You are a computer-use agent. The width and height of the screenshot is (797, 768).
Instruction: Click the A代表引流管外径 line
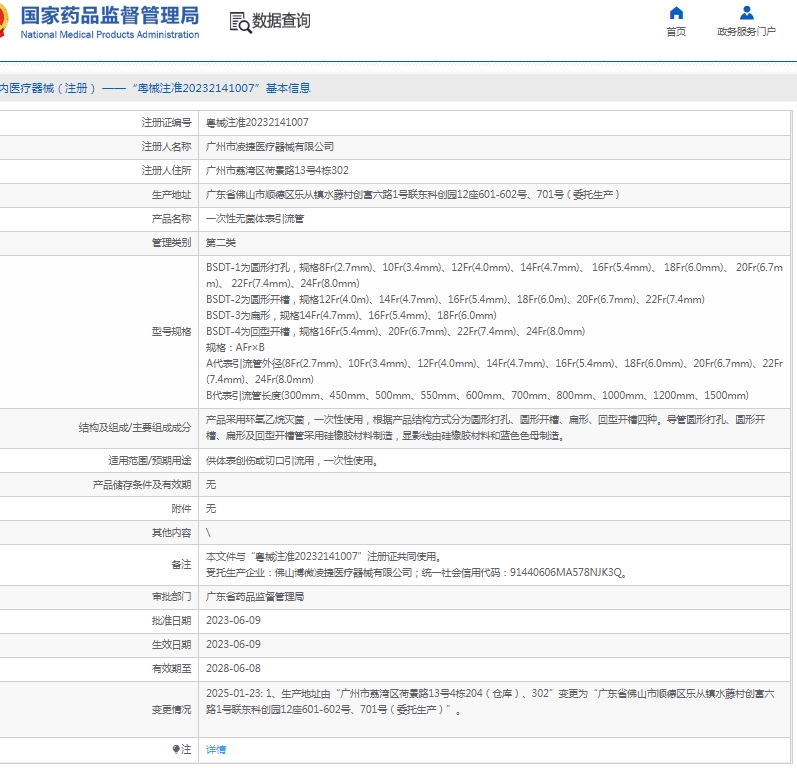494,372
